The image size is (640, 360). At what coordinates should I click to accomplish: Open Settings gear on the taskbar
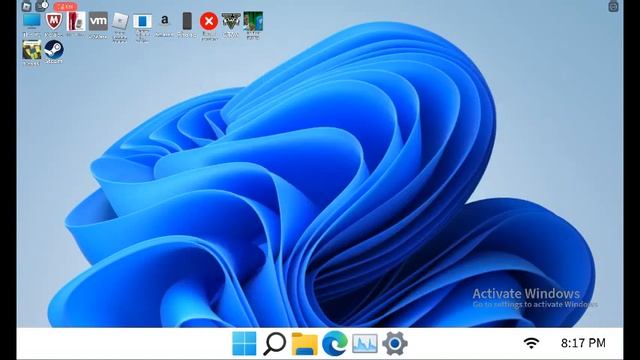click(x=395, y=344)
